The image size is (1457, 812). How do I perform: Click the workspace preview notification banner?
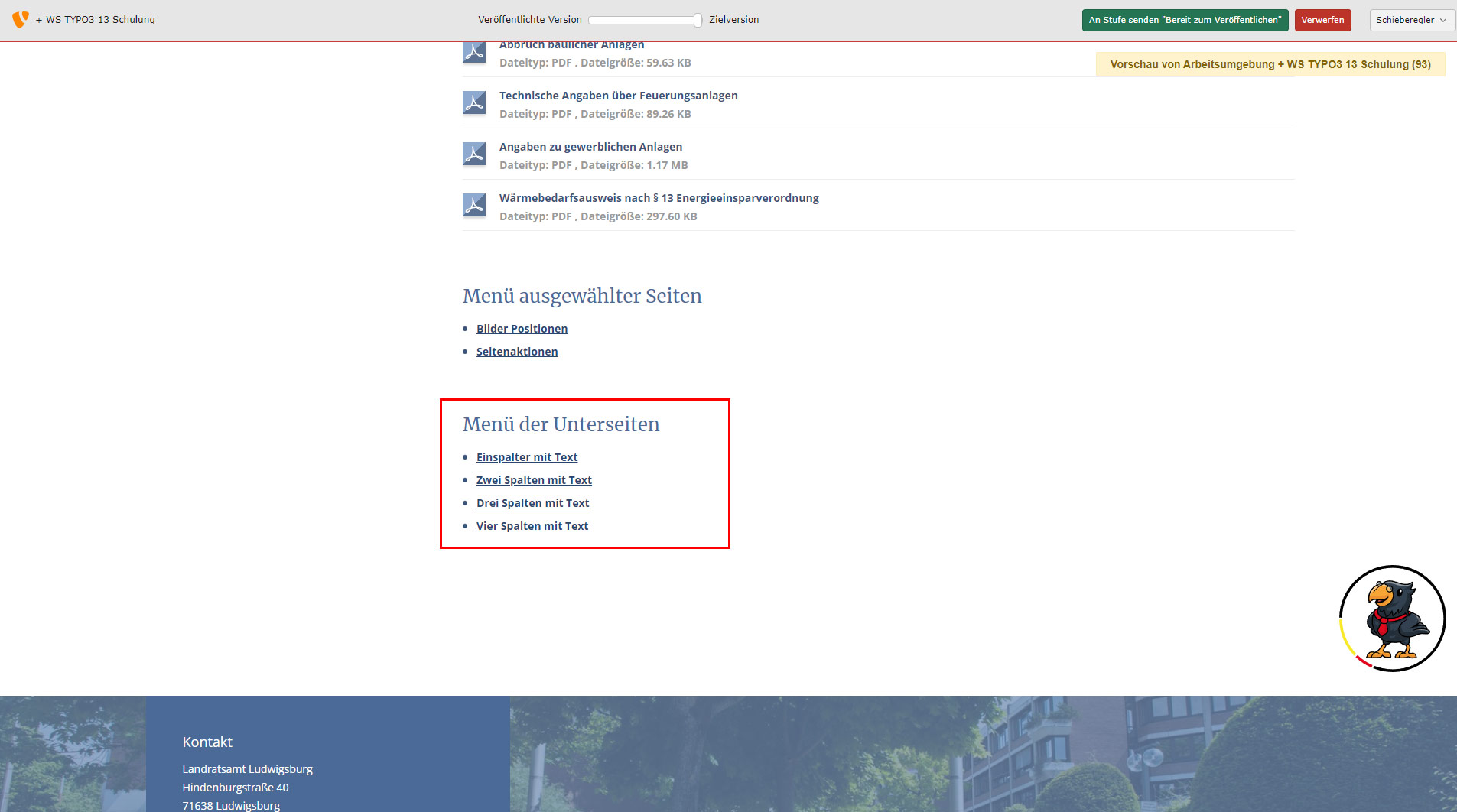[x=1270, y=64]
